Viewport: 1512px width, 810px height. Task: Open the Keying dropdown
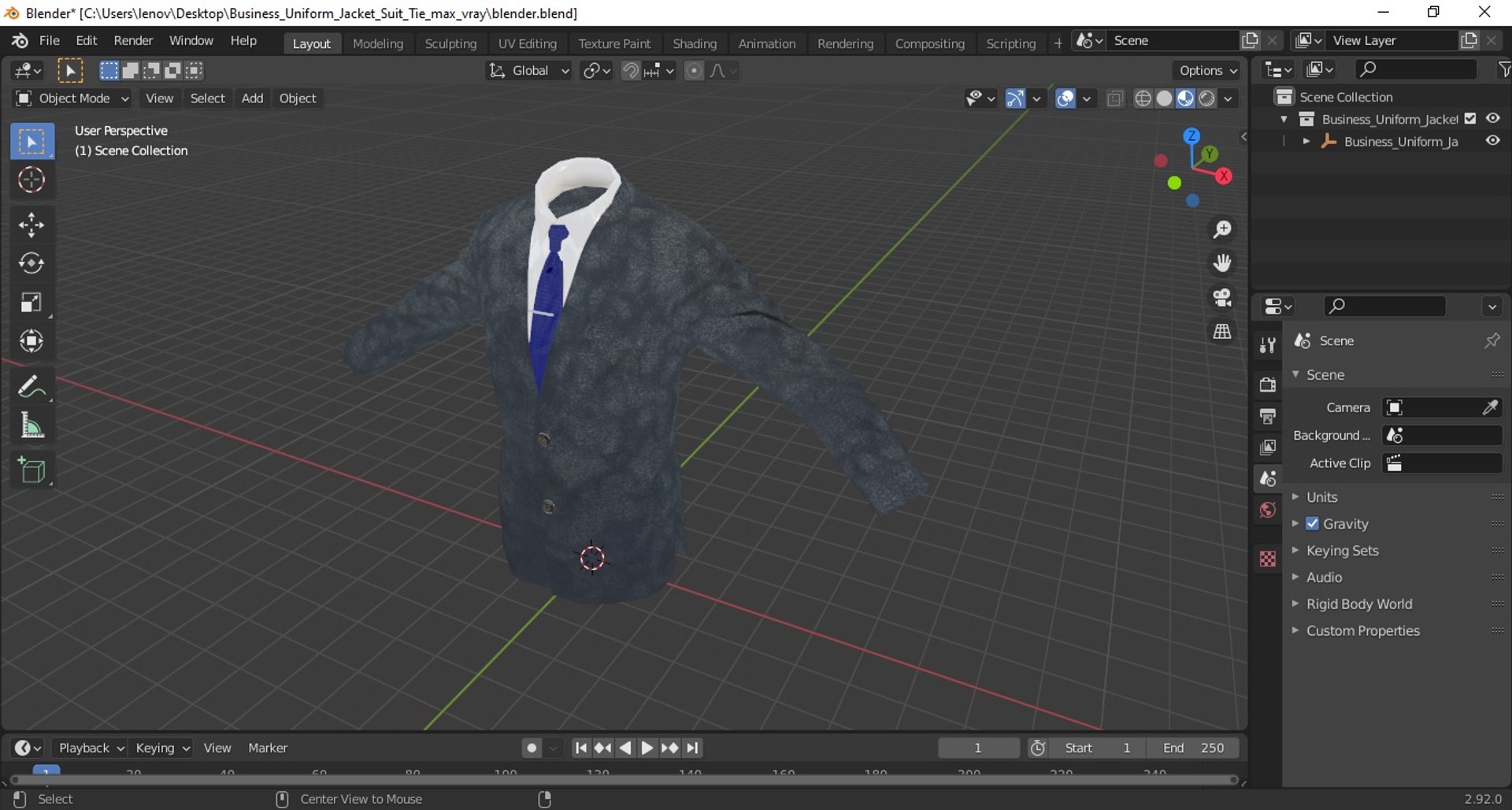[161, 748]
